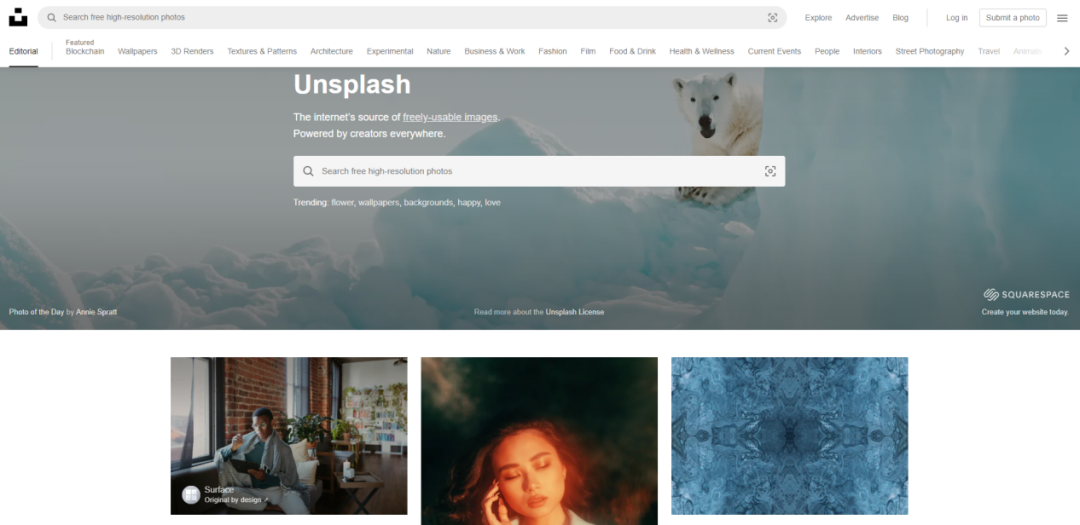Click Create your website today link
Image resolution: width=1080 pixels, height=525 pixels.
pos(1025,312)
